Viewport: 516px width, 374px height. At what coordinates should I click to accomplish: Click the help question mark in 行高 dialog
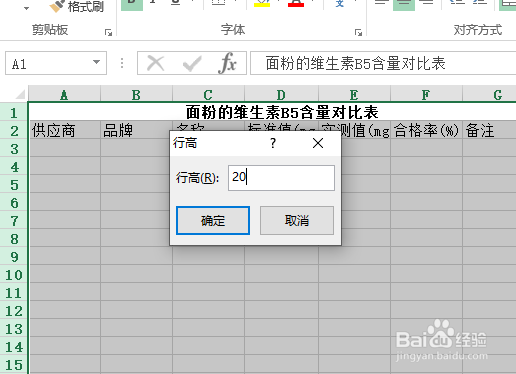[273, 143]
